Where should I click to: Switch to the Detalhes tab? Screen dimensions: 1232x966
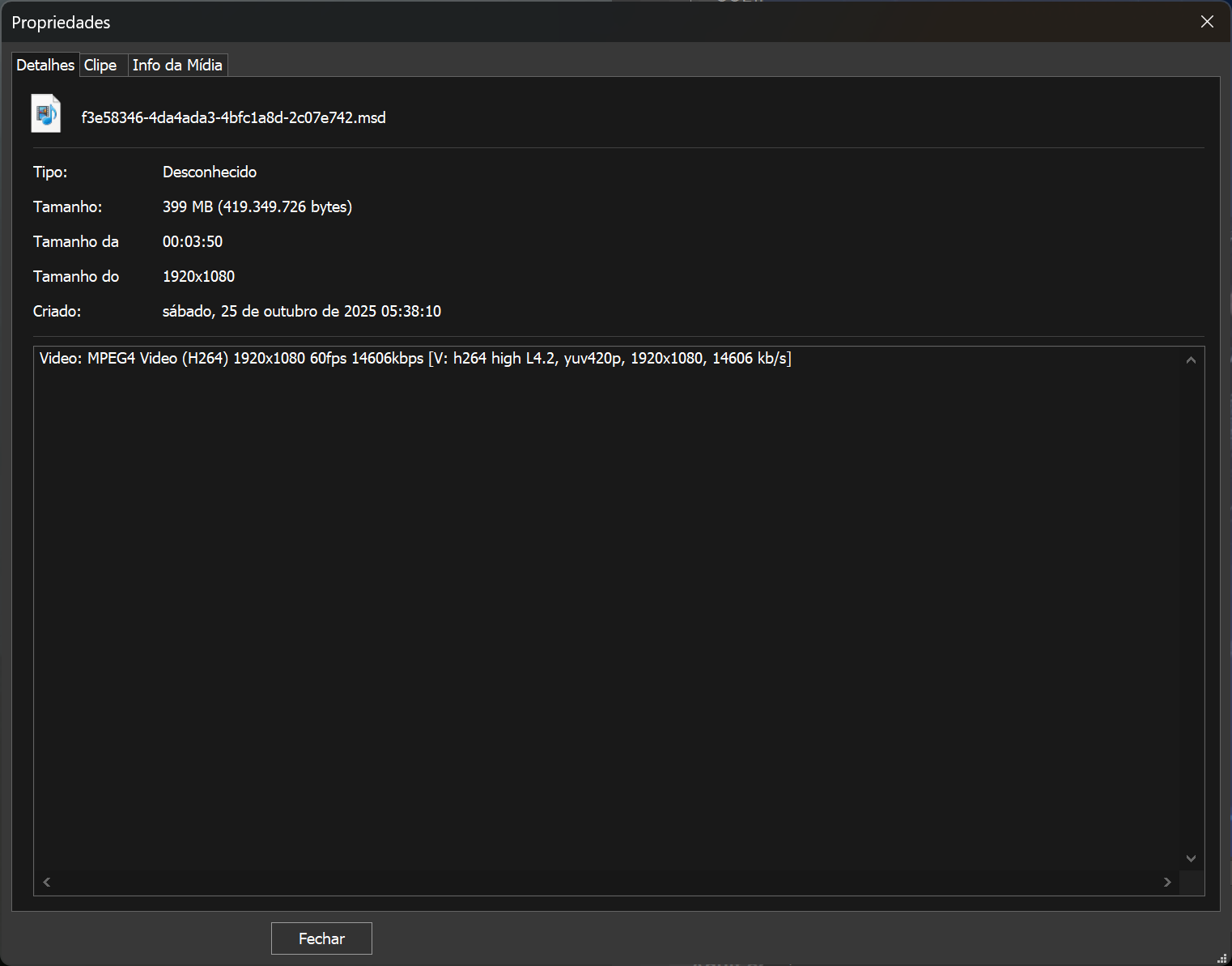(x=45, y=65)
